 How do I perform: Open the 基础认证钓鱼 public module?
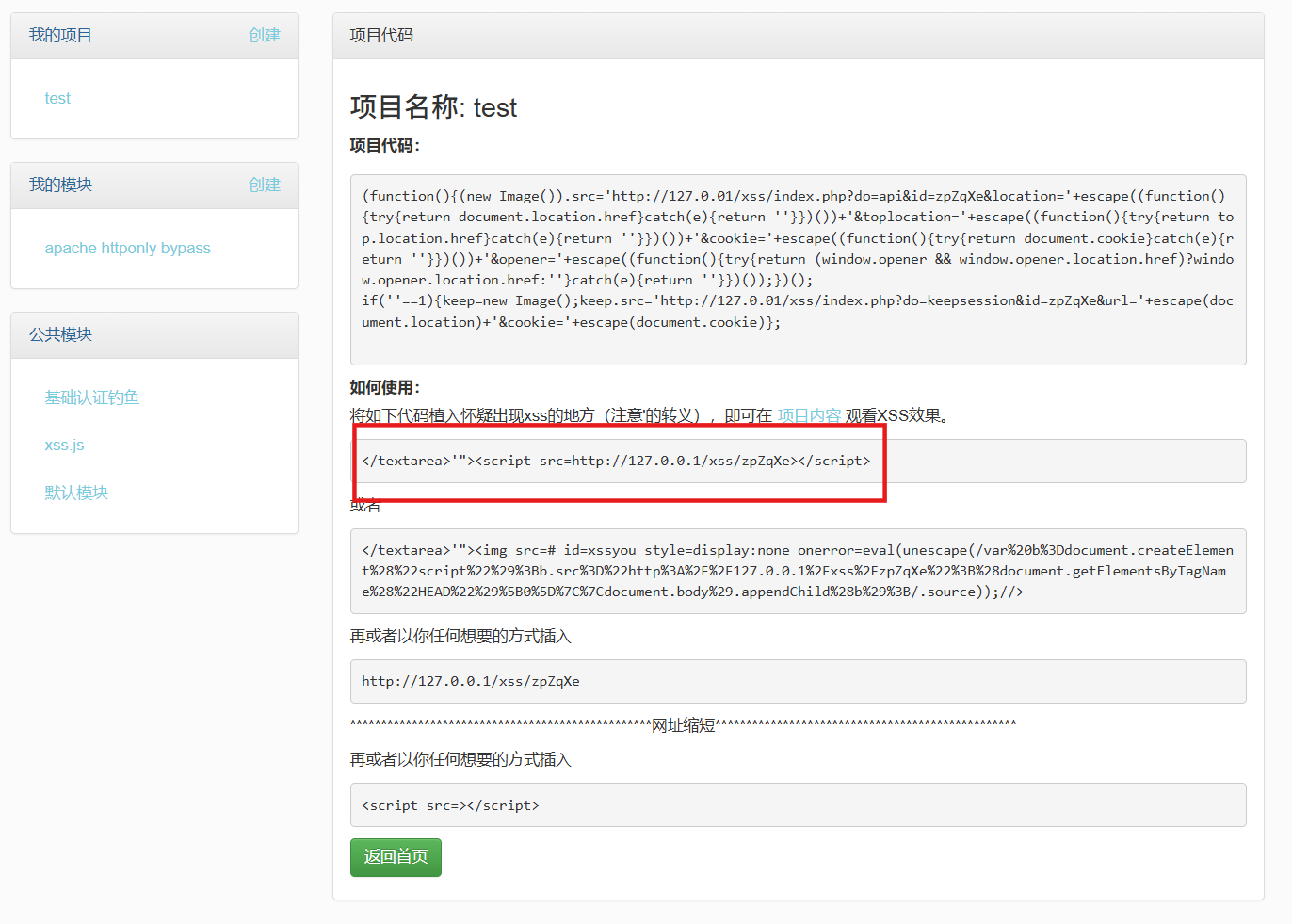point(92,397)
